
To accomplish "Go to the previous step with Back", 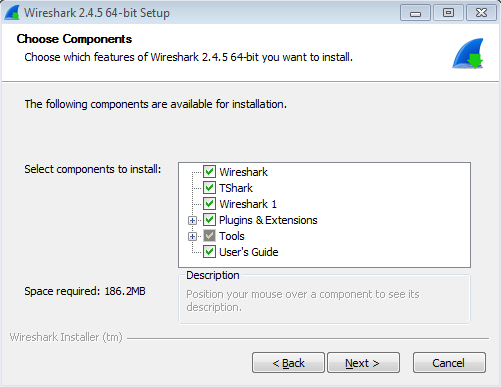I will point(288,363).
